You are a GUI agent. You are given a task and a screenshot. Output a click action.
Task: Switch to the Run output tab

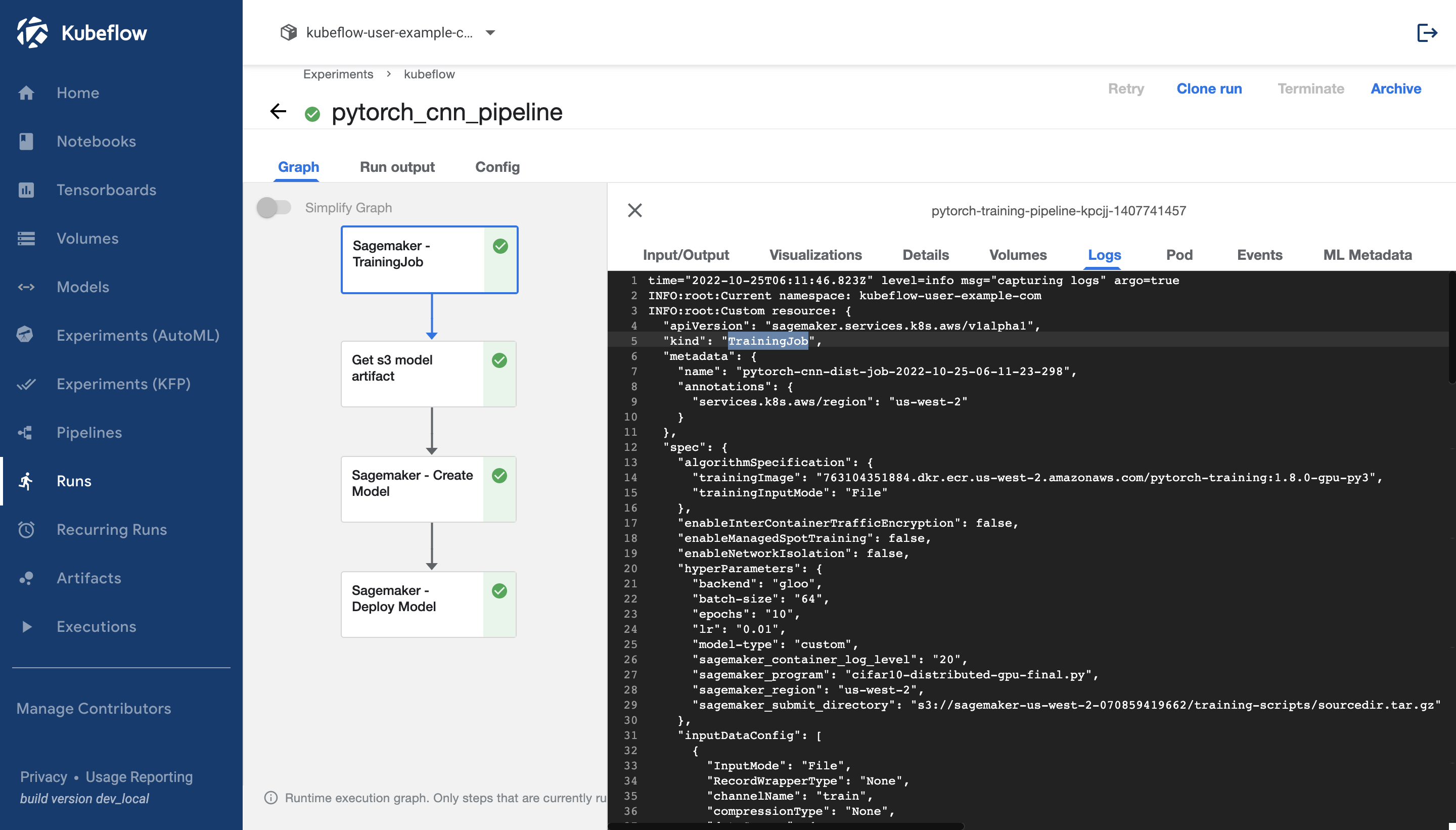(397, 167)
